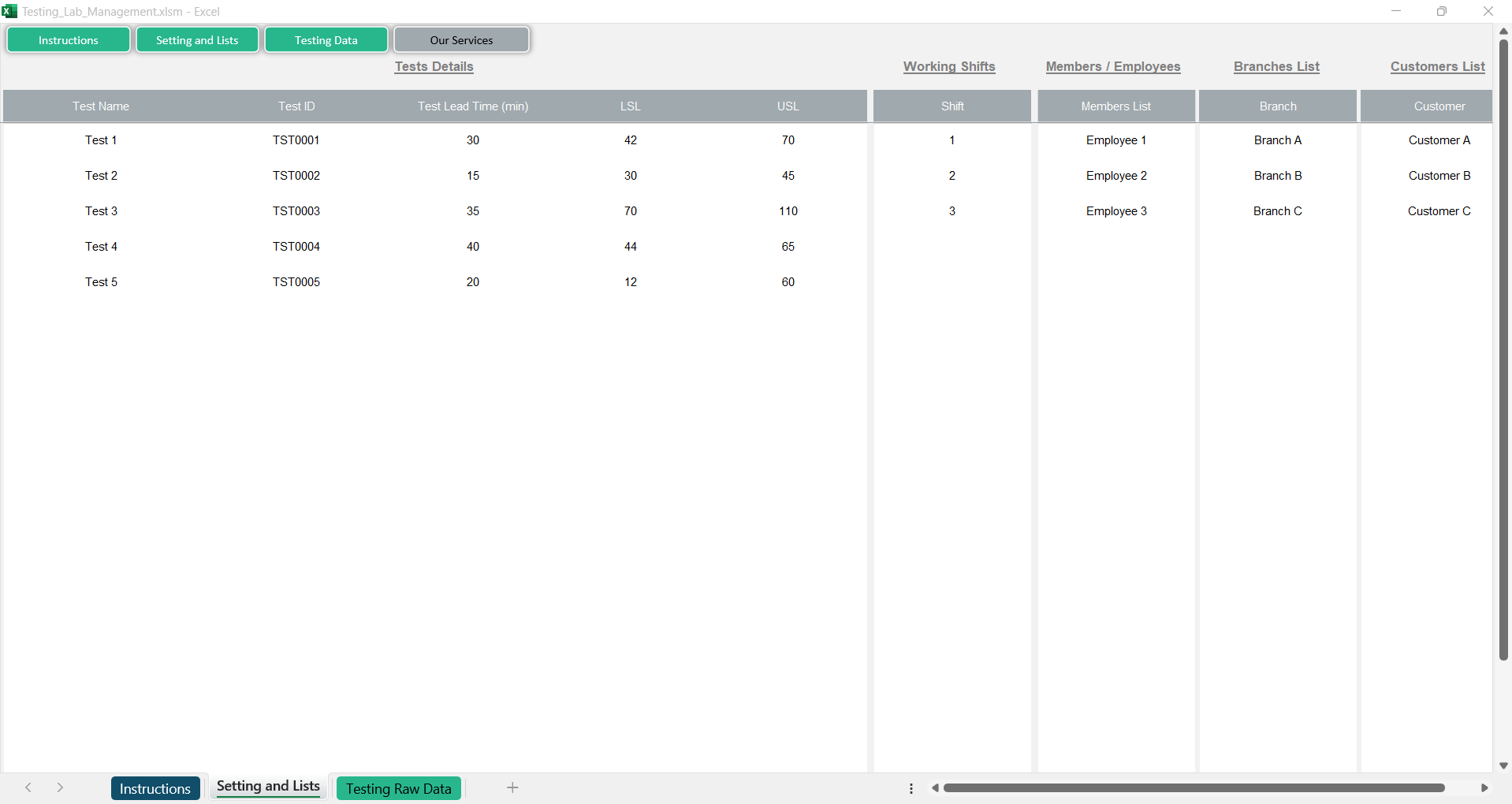
Task: Click previous sheet navigation arrow
Action: tap(28, 787)
